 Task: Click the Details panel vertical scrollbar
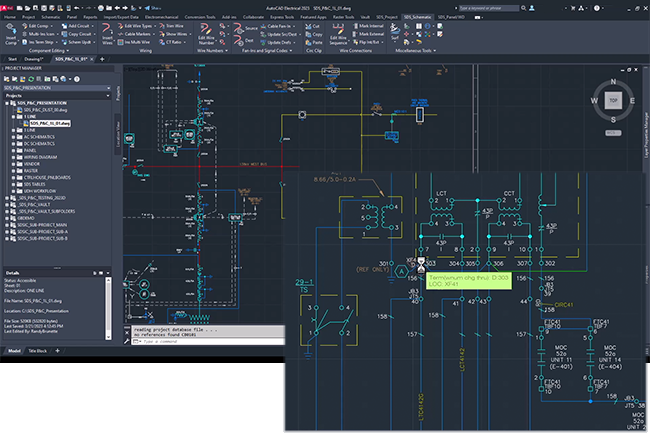pyautogui.click(x=109, y=305)
